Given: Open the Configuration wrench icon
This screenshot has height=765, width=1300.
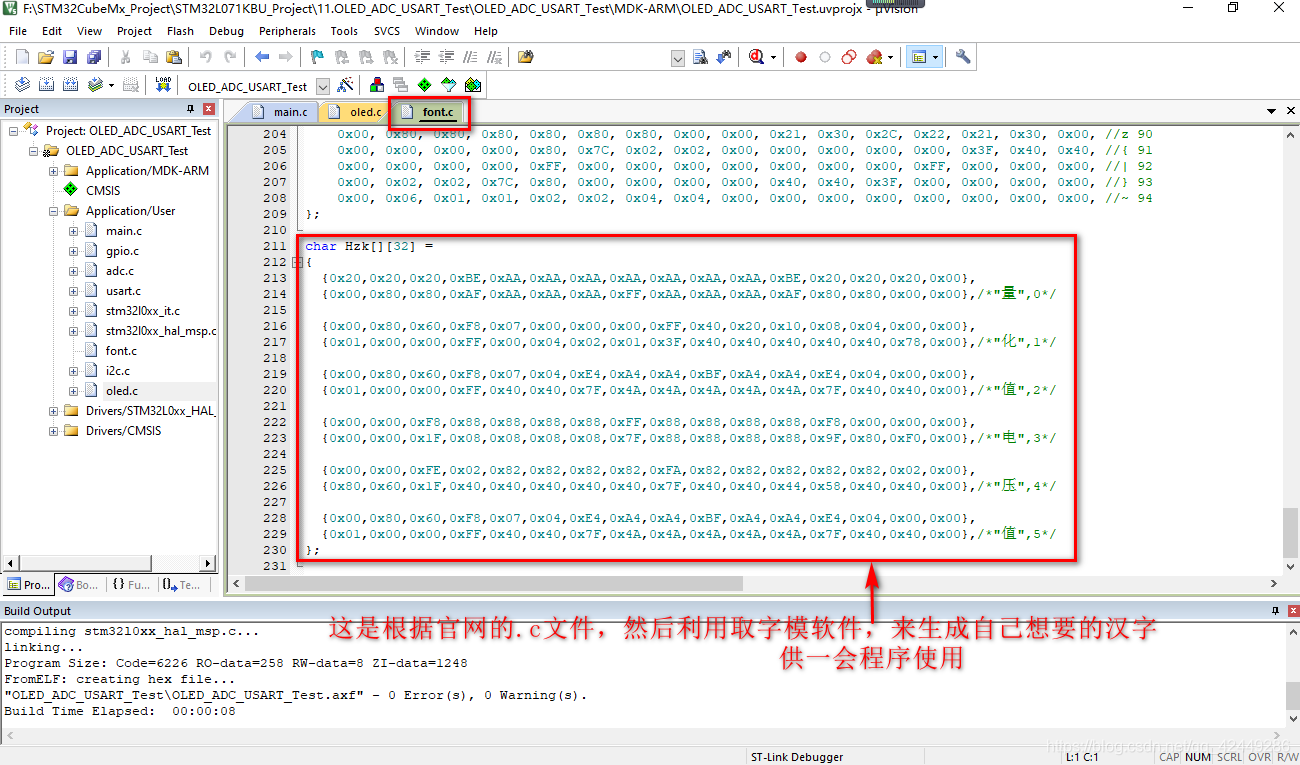Looking at the screenshot, I should [963, 57].
